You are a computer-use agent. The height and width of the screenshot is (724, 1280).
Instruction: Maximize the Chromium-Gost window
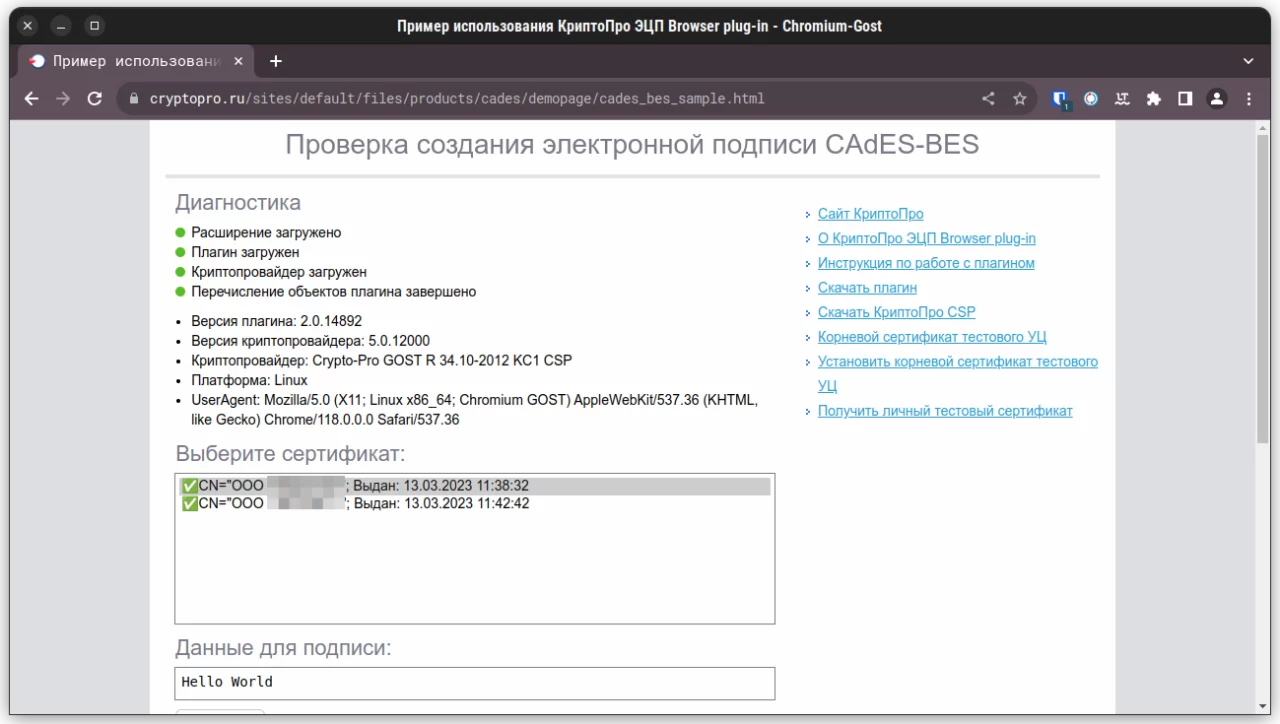pyautogui.click(x=94, y=25)
